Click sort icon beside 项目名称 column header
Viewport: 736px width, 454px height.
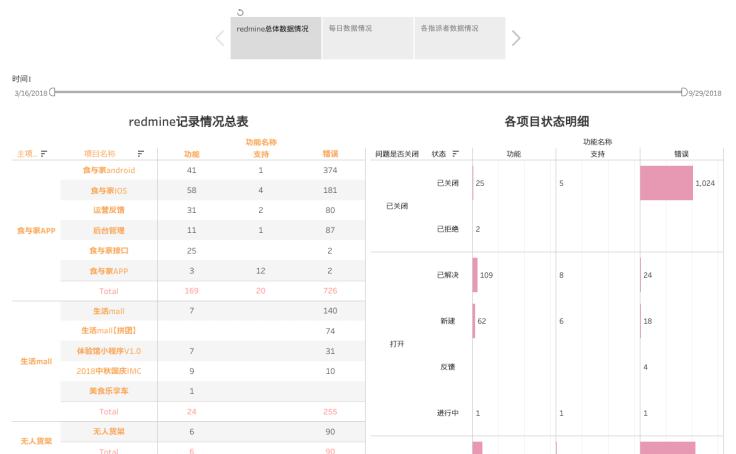141,154
